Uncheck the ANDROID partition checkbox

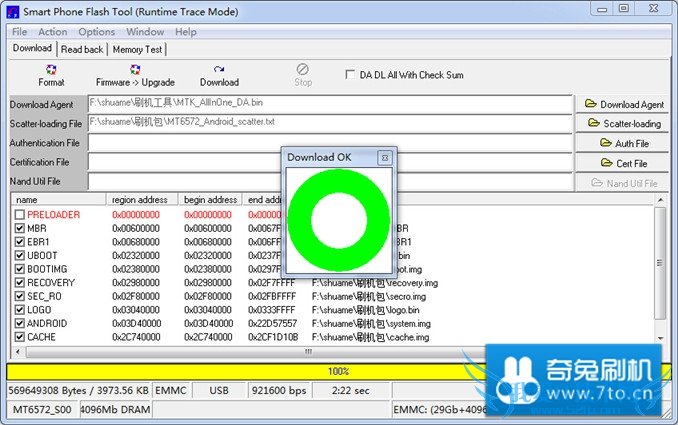click(x=20, y=324)
